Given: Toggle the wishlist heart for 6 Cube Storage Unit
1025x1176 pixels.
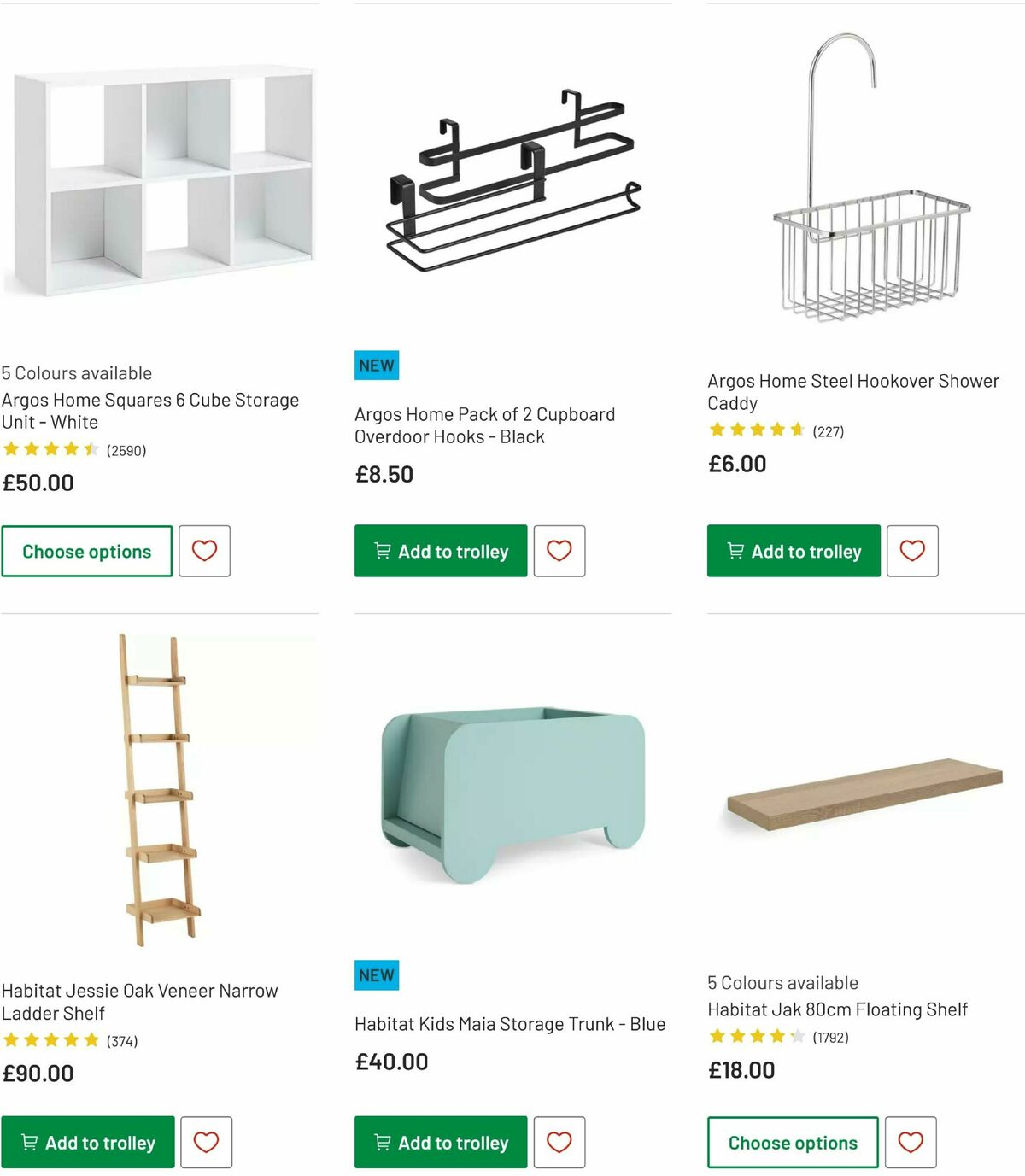Looking at the screenshot, I should click(x=205, y=551).
